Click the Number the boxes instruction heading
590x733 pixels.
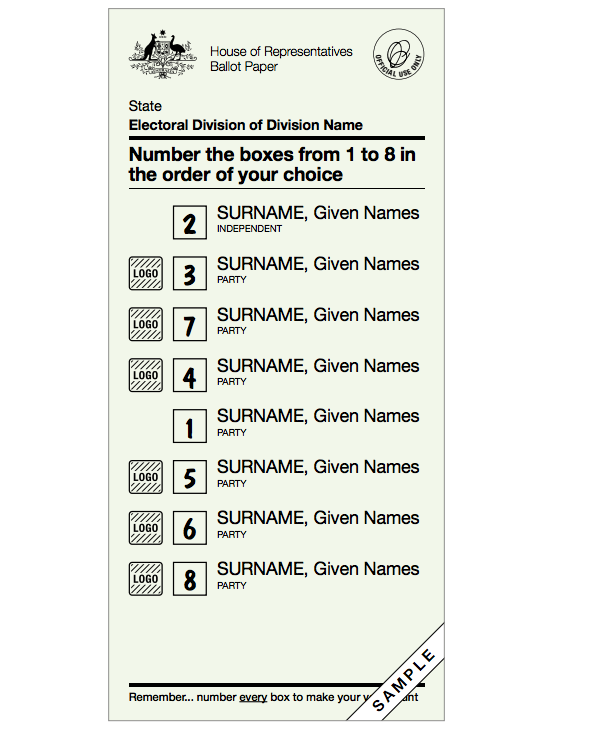point(272,165)
